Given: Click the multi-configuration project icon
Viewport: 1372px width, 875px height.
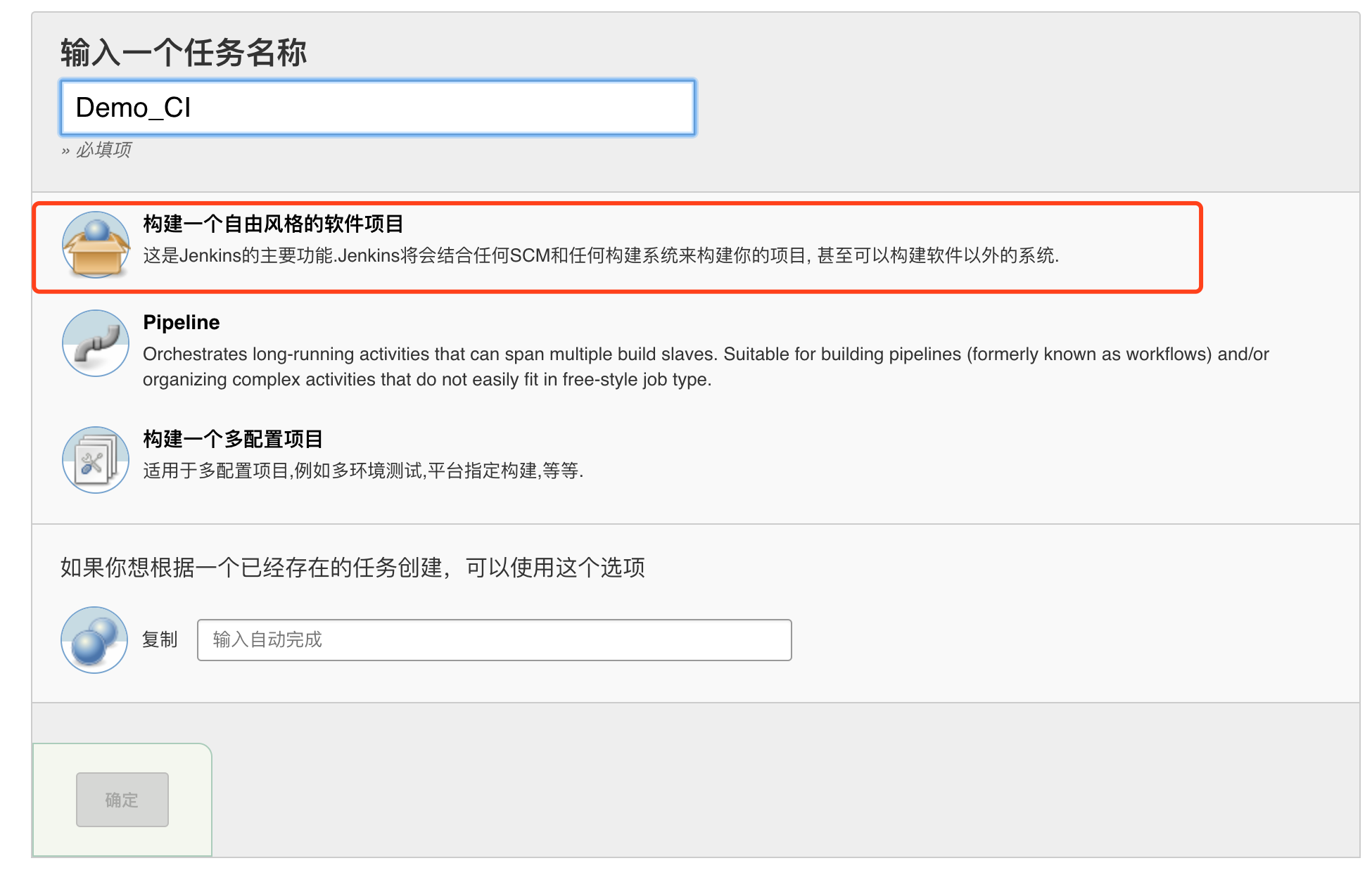Looking at the screenshot, I should pyautogui.click(x=96, y=460).
